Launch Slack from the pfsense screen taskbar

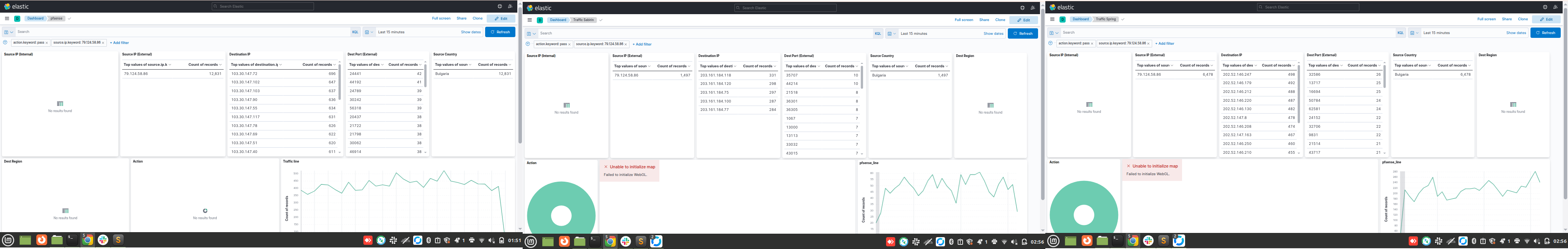coord(103,240)
